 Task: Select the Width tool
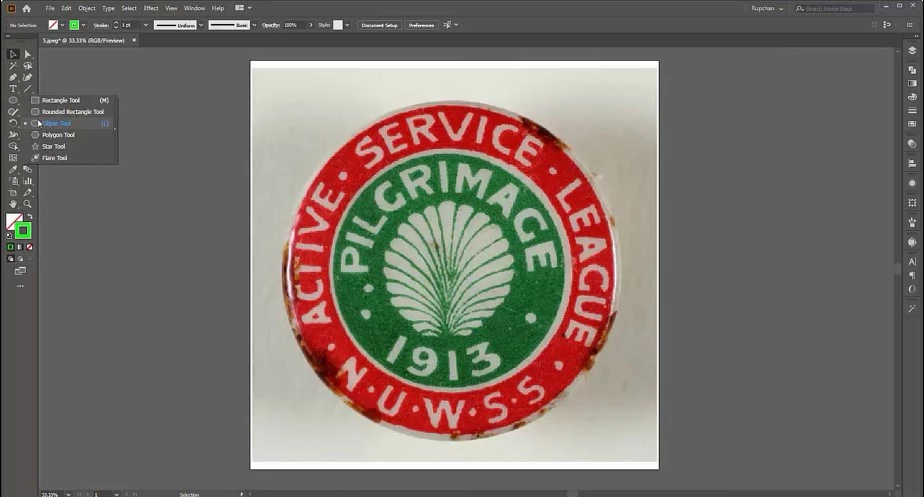(x=13, y=135)
